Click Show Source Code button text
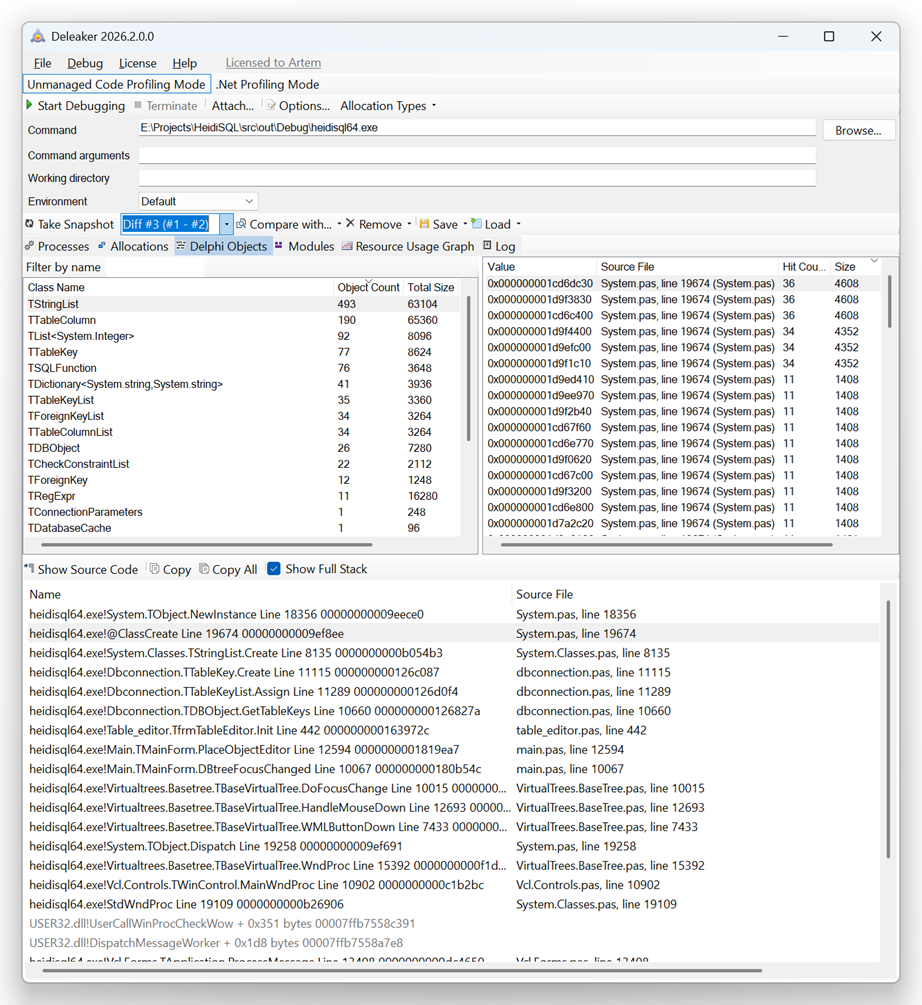Screen dimensions: 922x1005 pos(88,569)
